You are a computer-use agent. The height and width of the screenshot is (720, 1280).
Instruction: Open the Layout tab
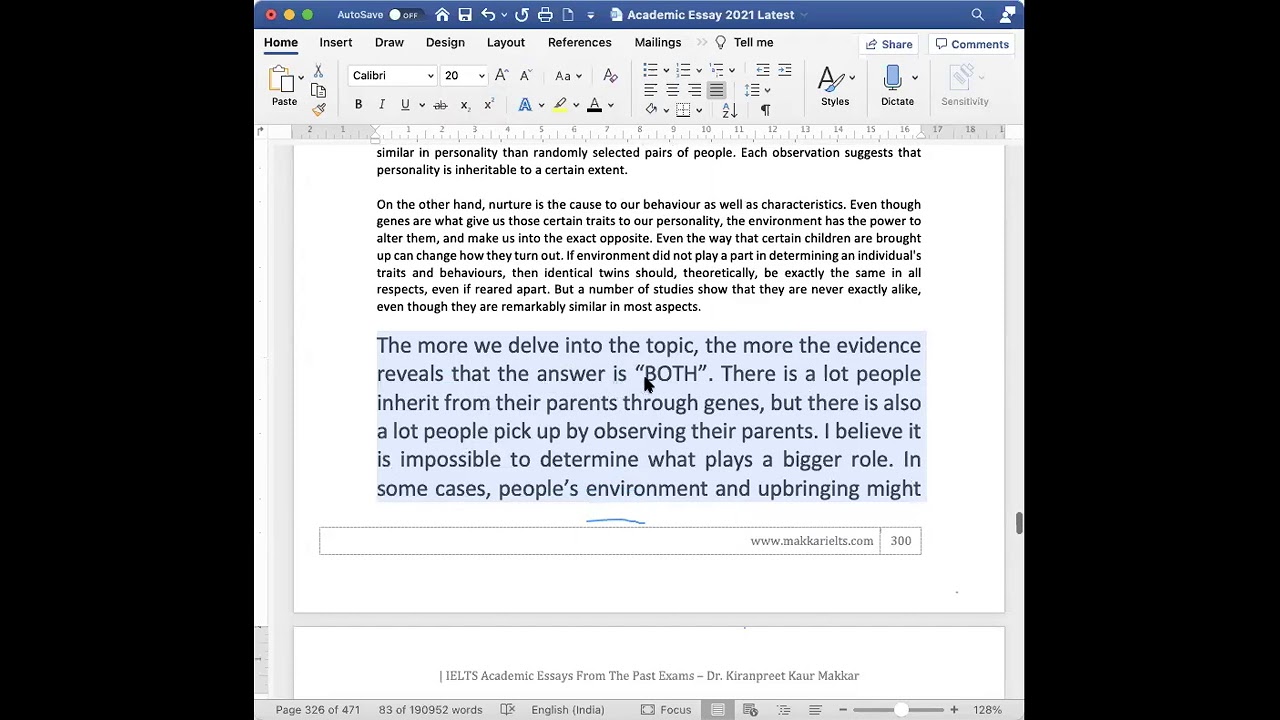[x=506, y=43]
